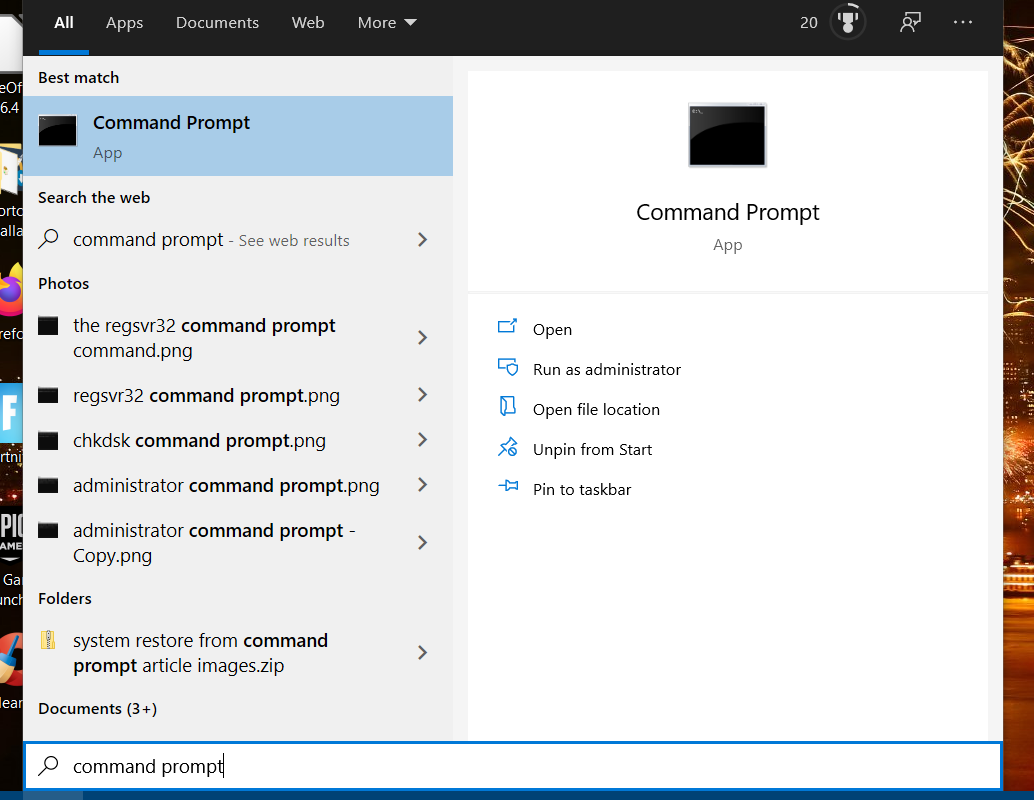Screen dimensions: 1034x800
Task: Expand arrow for 'administrator command prompt.png'
Action: (423, 485)
